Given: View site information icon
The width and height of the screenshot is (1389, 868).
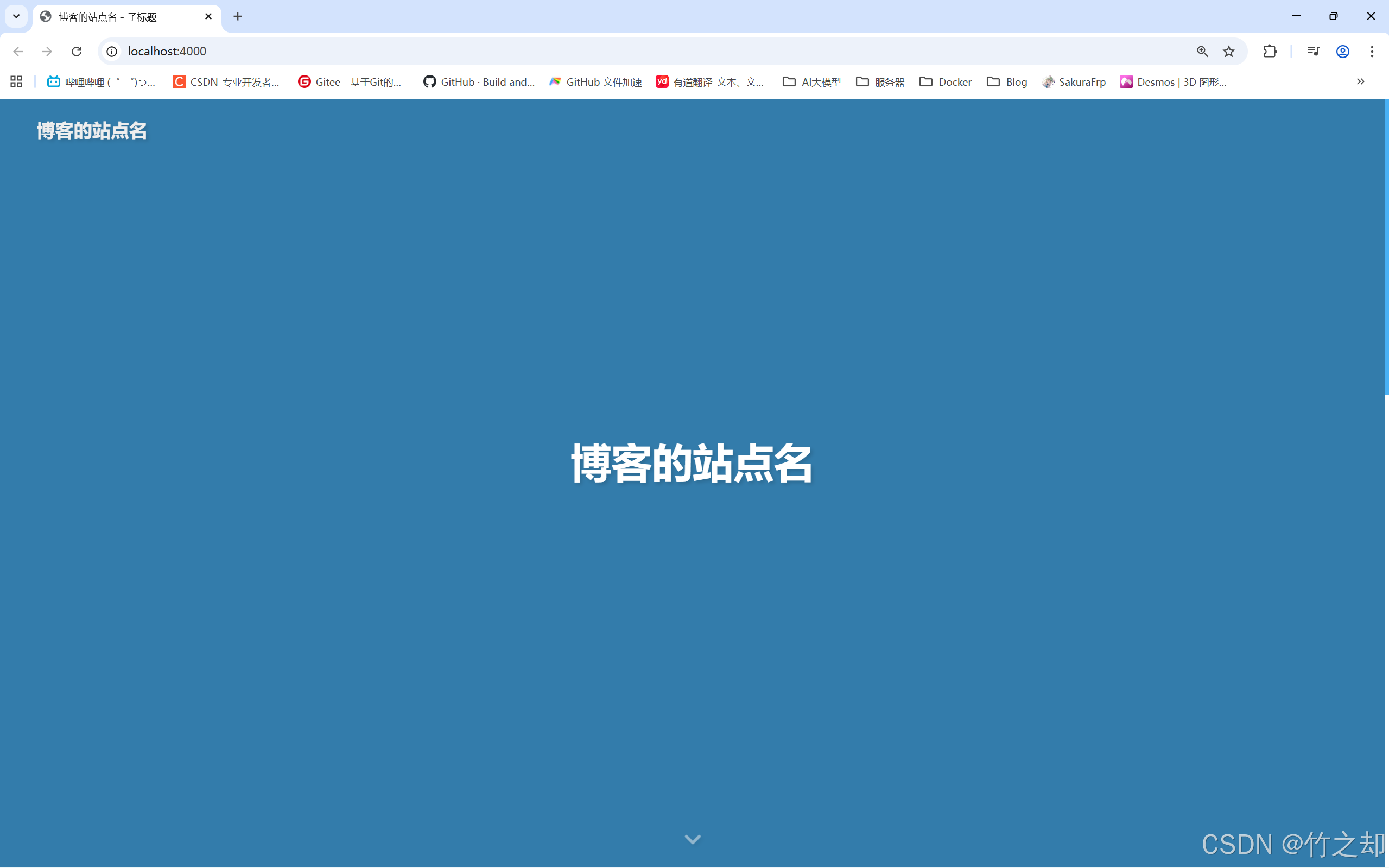Looking at the screenshot, I should pos(112,51).
